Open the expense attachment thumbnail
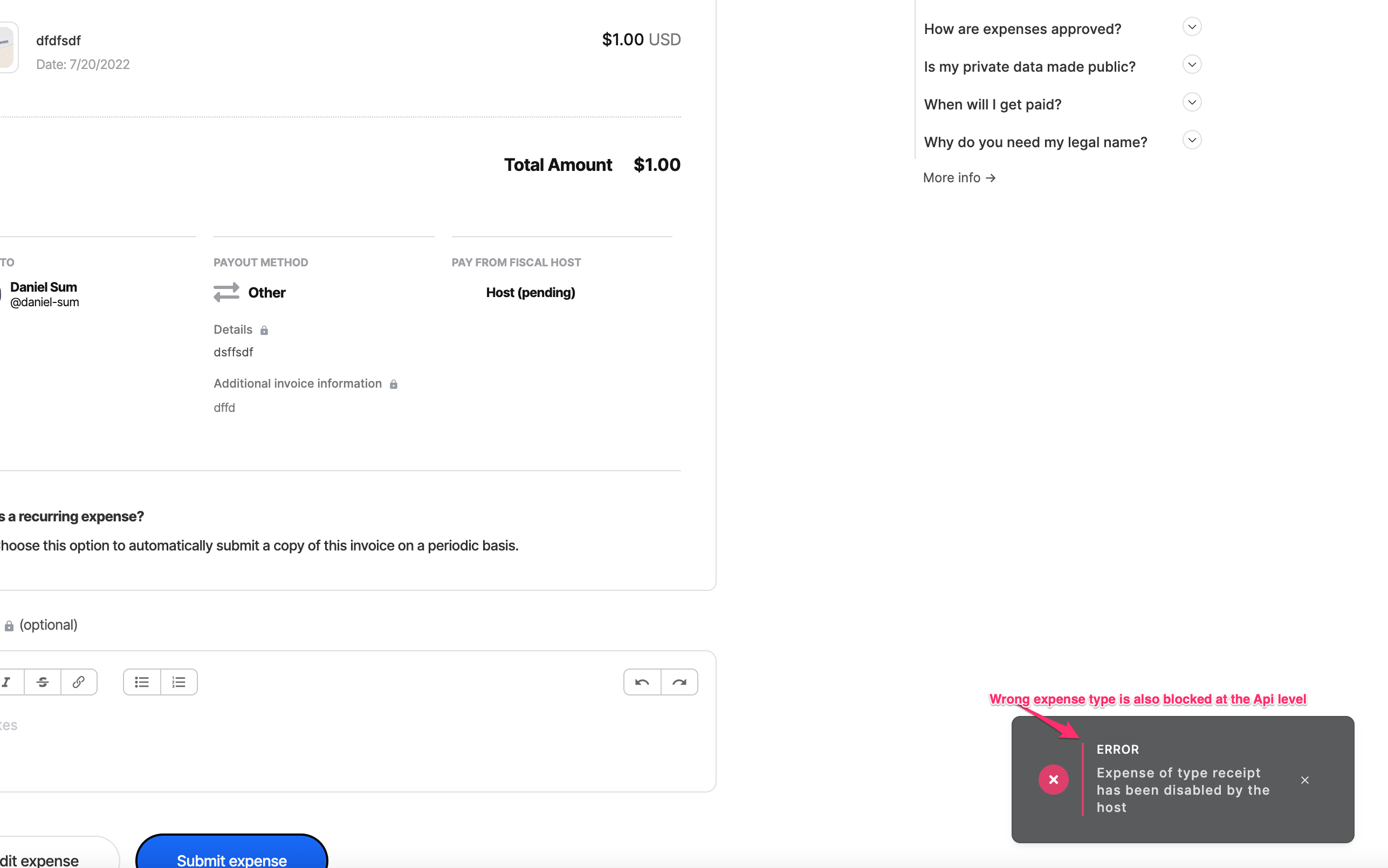The height and width of the screenshot is (868, 1388). [5, 46]
